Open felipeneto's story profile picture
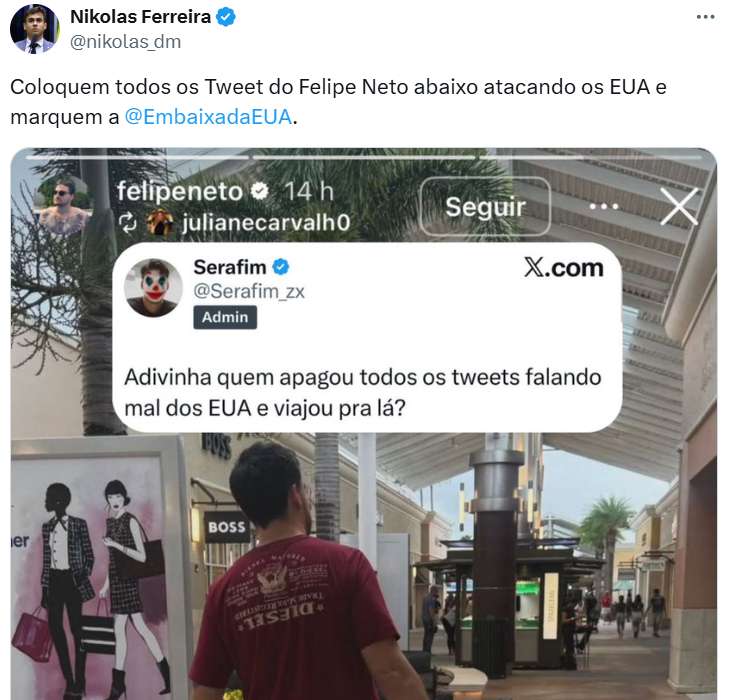731x700 pixels. (64, 206)
